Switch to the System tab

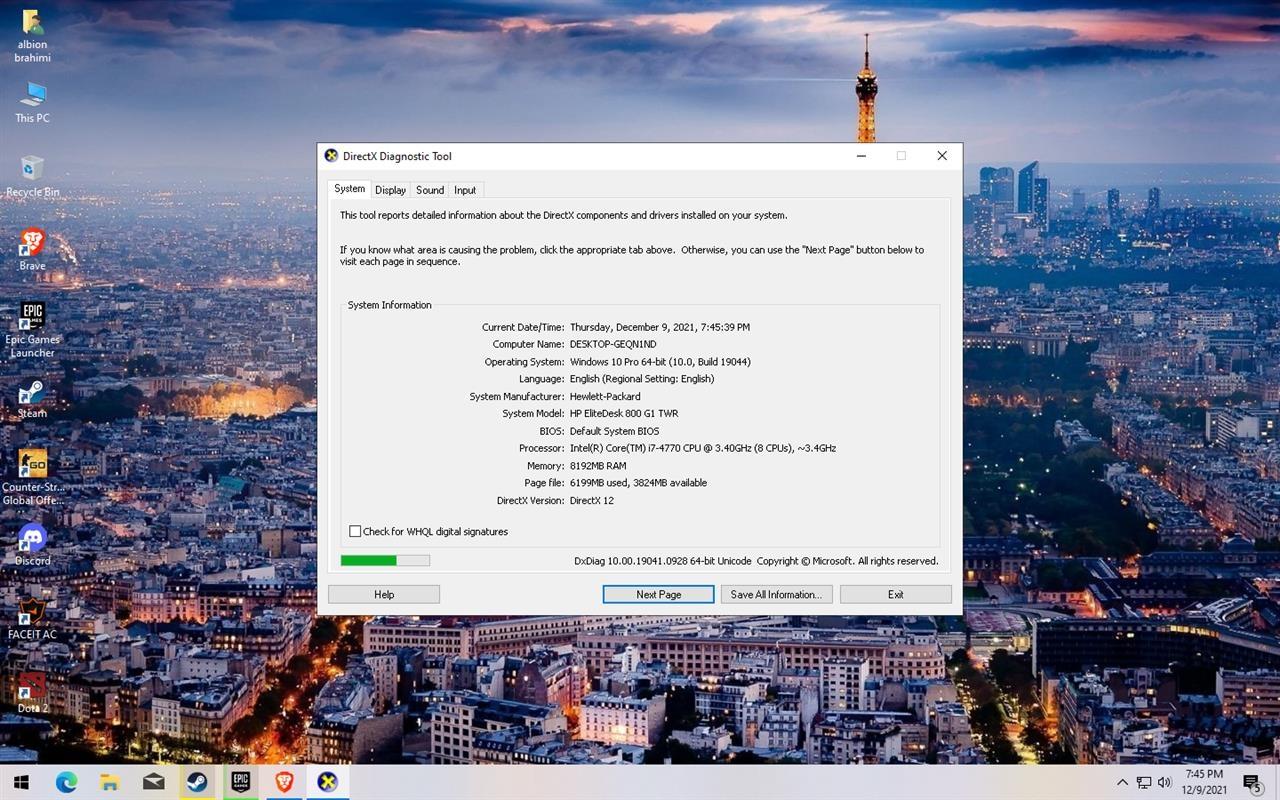click(349, 189)
